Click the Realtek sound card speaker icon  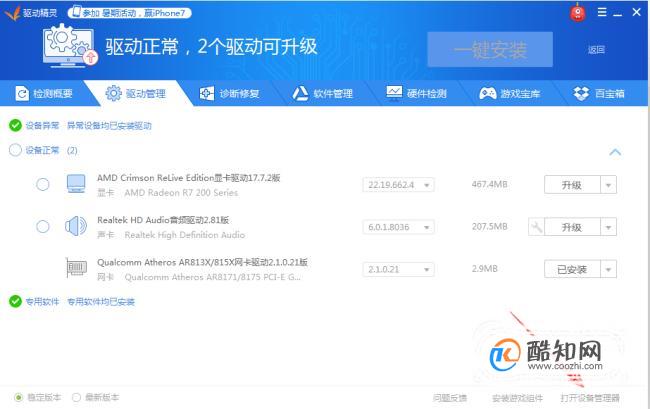[x=76, y=226]
